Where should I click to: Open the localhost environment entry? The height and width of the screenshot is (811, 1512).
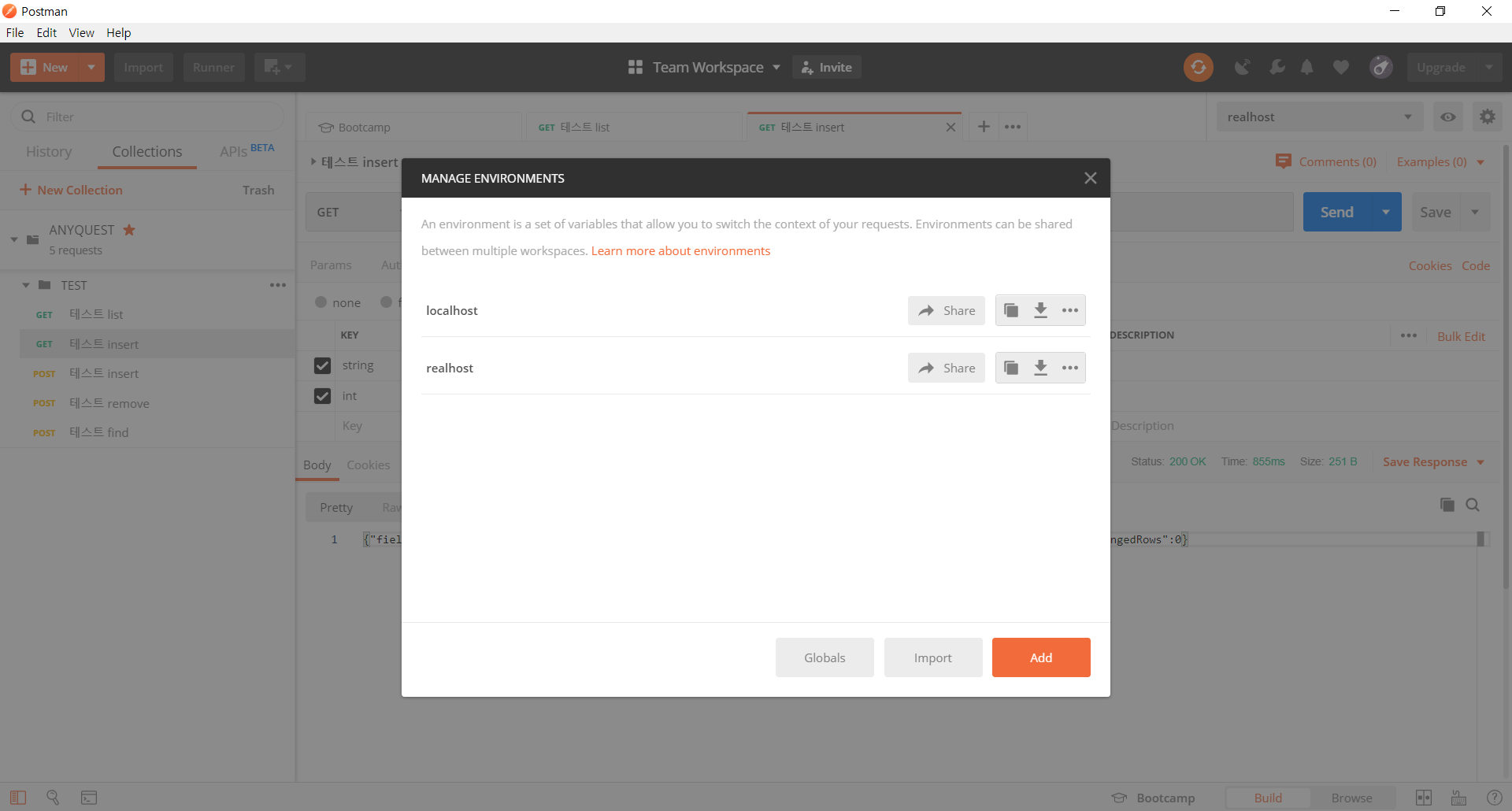(x=452, y=310)
